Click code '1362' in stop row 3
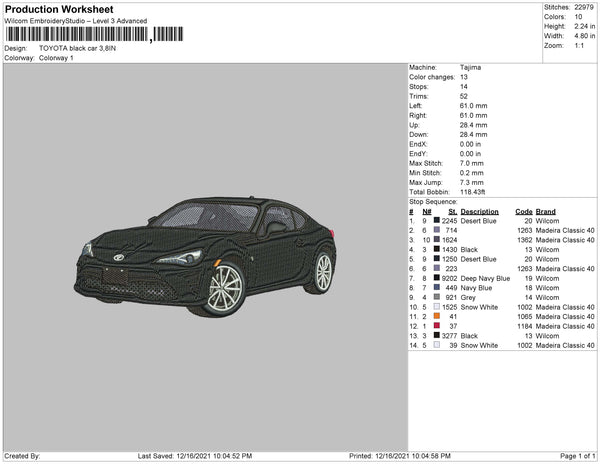 click(525, 240)
